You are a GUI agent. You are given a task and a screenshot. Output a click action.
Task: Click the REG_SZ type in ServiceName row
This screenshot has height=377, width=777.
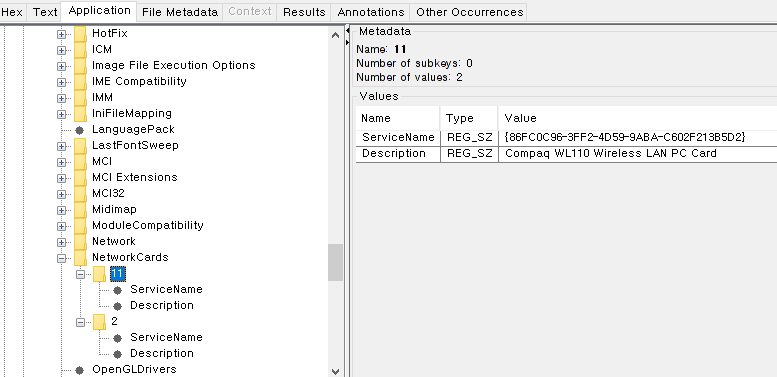[470, 138]
